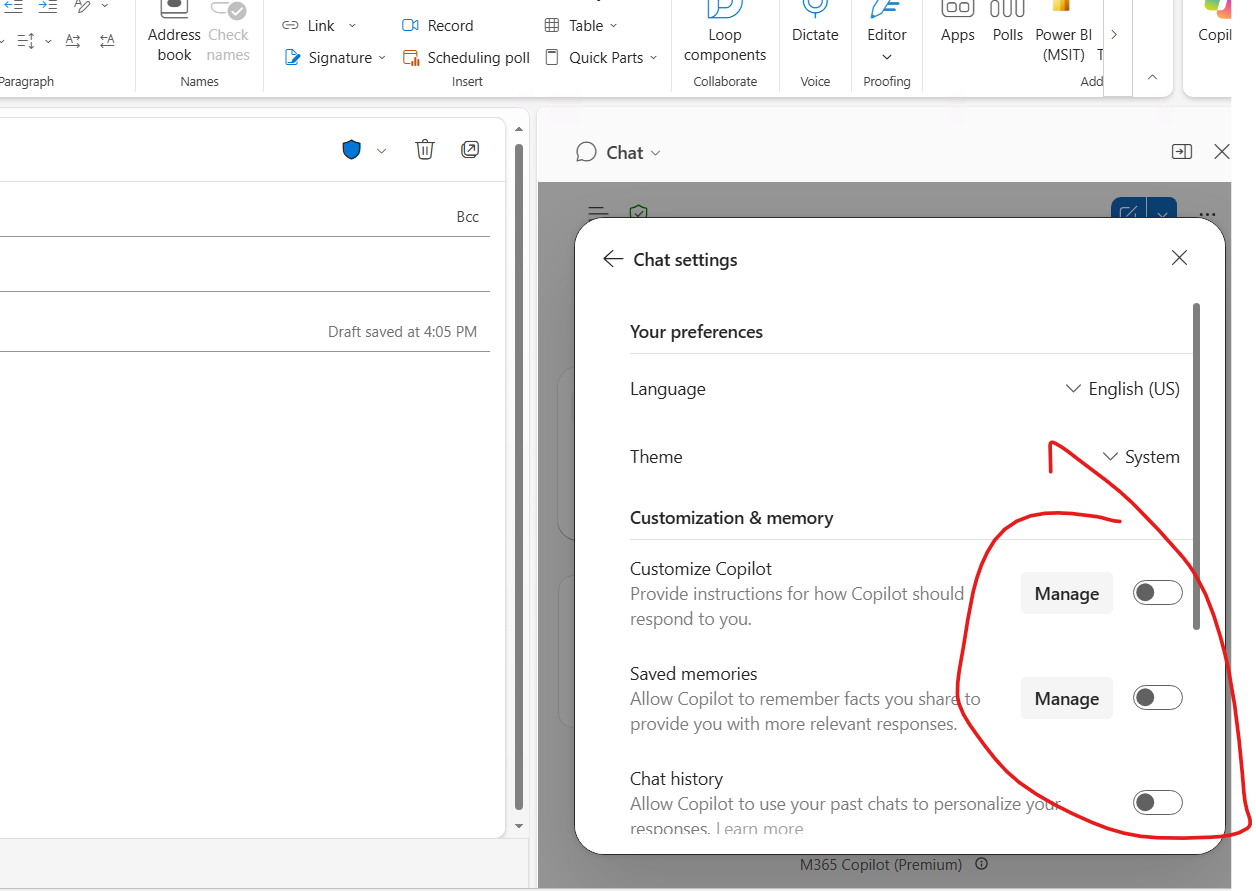Image resolution: width=1256 pixels, height=891 pixels.
Task: Open the Language dropdown showing English (US)
Action: click(x=1123, y=389)
